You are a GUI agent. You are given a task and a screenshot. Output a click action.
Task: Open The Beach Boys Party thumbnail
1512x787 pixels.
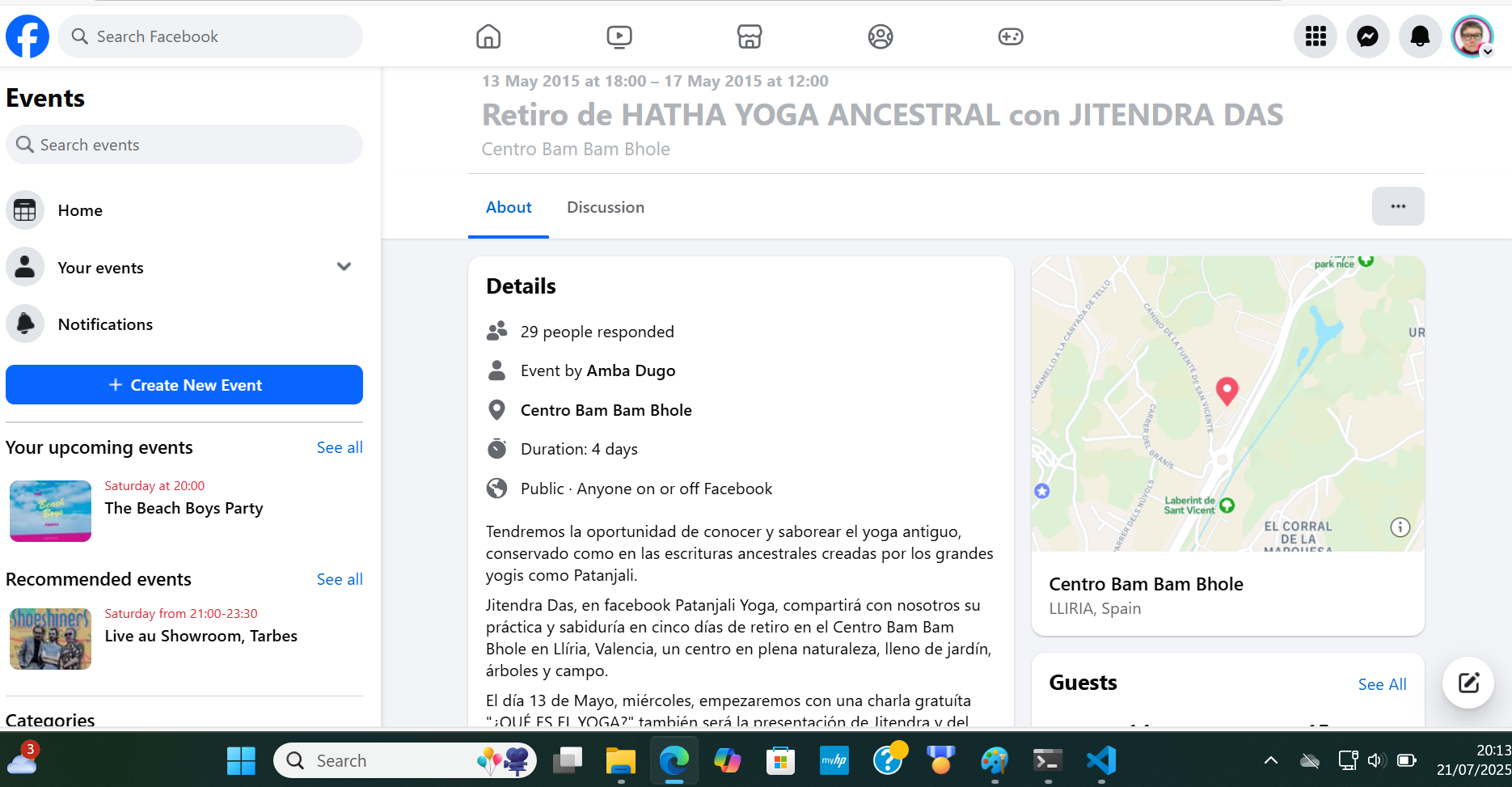(50, 511)
